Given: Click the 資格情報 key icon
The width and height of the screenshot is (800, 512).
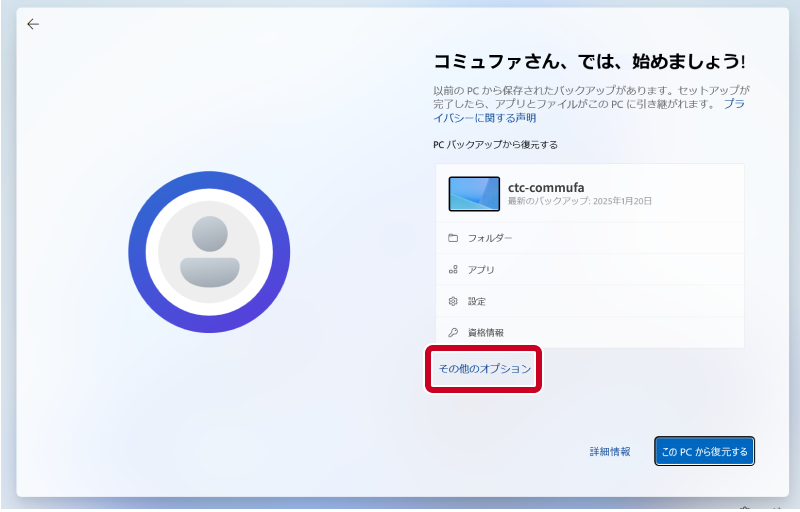Looking at the screenshot, I should (453, 332).
